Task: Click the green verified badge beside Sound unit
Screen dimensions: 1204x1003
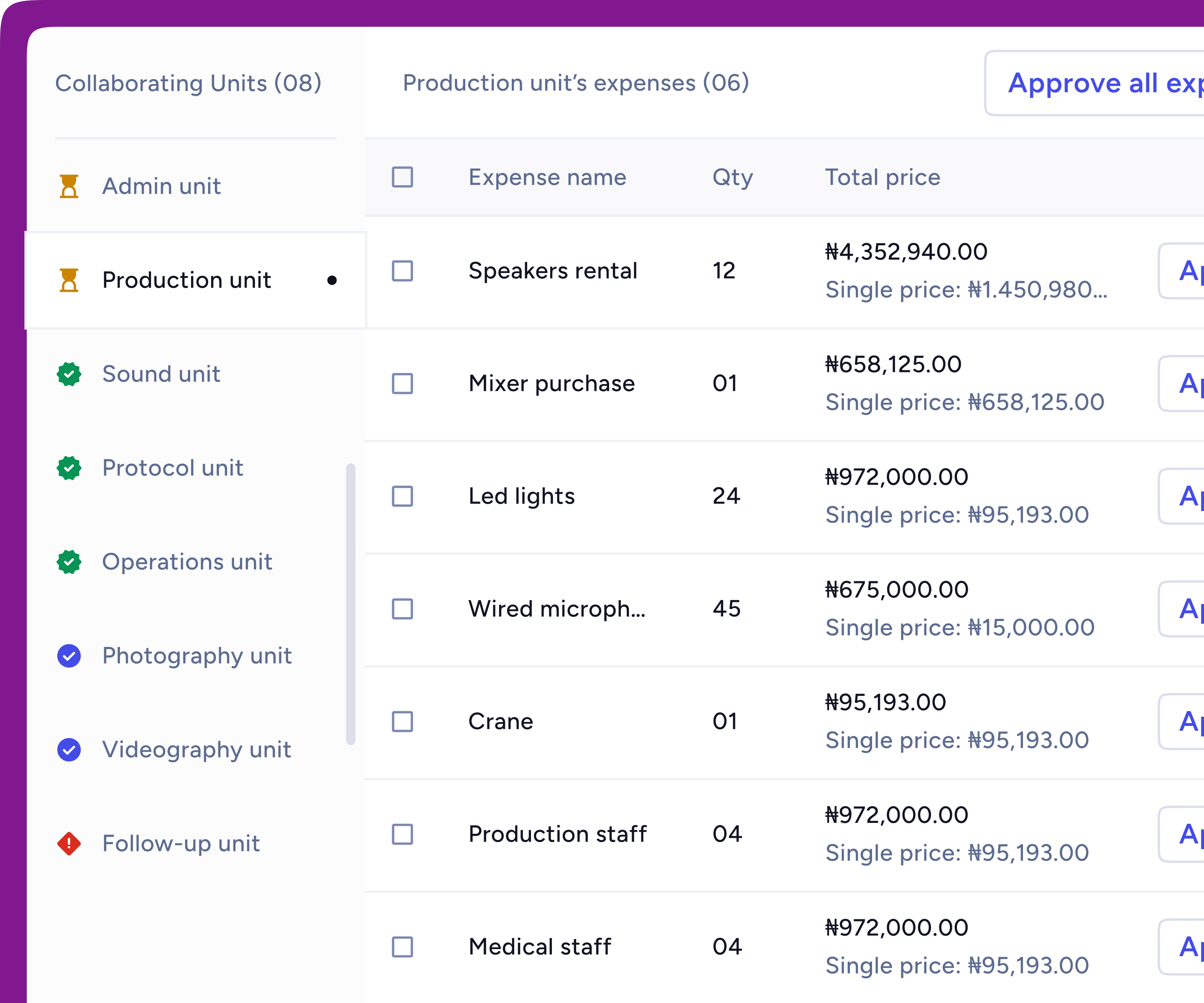Action: point(69,374)
